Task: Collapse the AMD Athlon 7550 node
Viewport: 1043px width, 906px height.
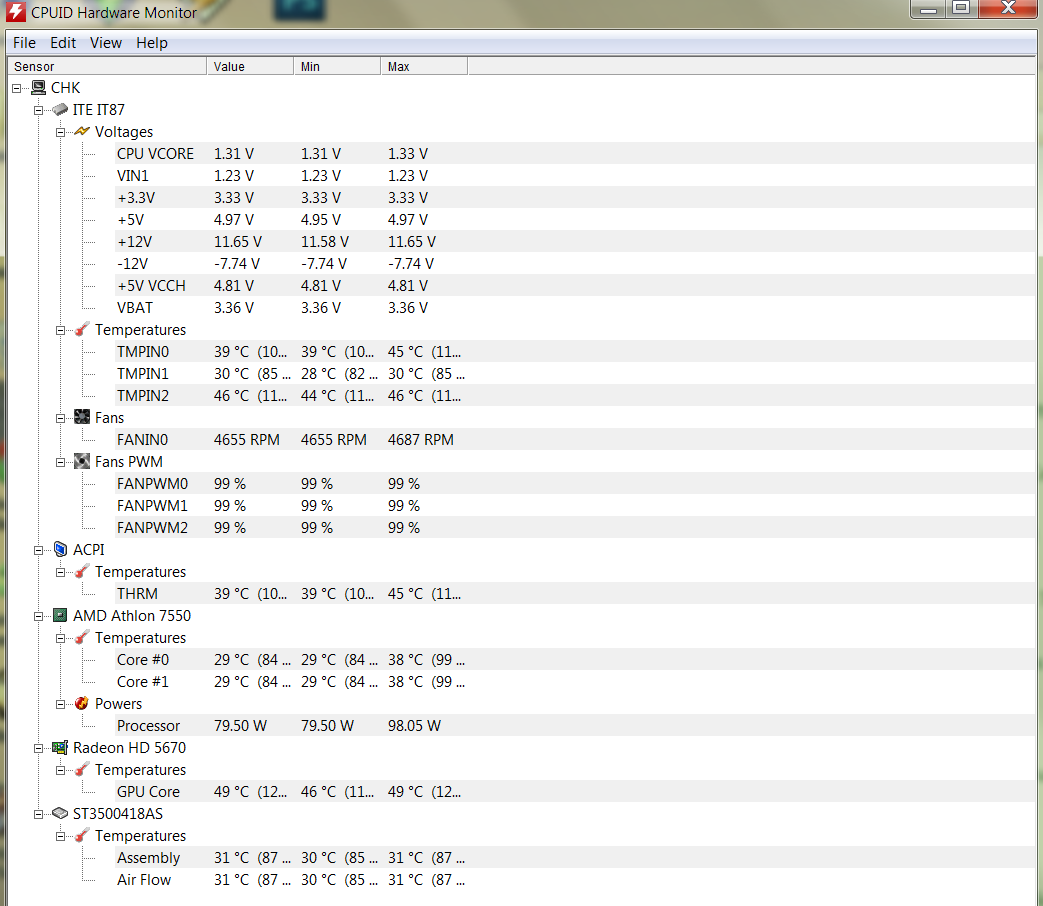Action: click(39, 616)
